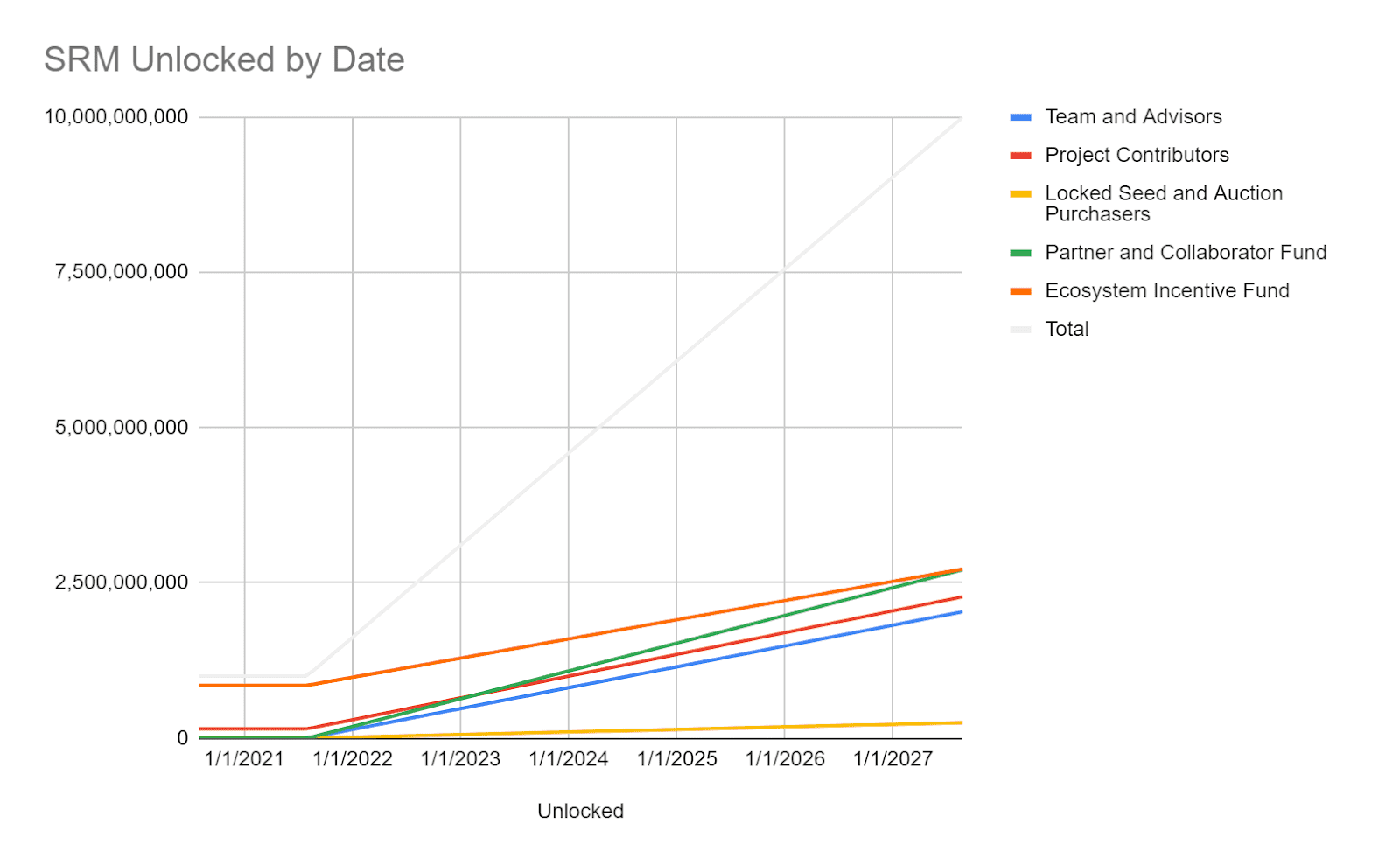The height and width of the screenshot is (865, 1400).
Task: Click the yellow Locked Seed legend swatch
Action: pyautogui.click(x=1020, y=194)
